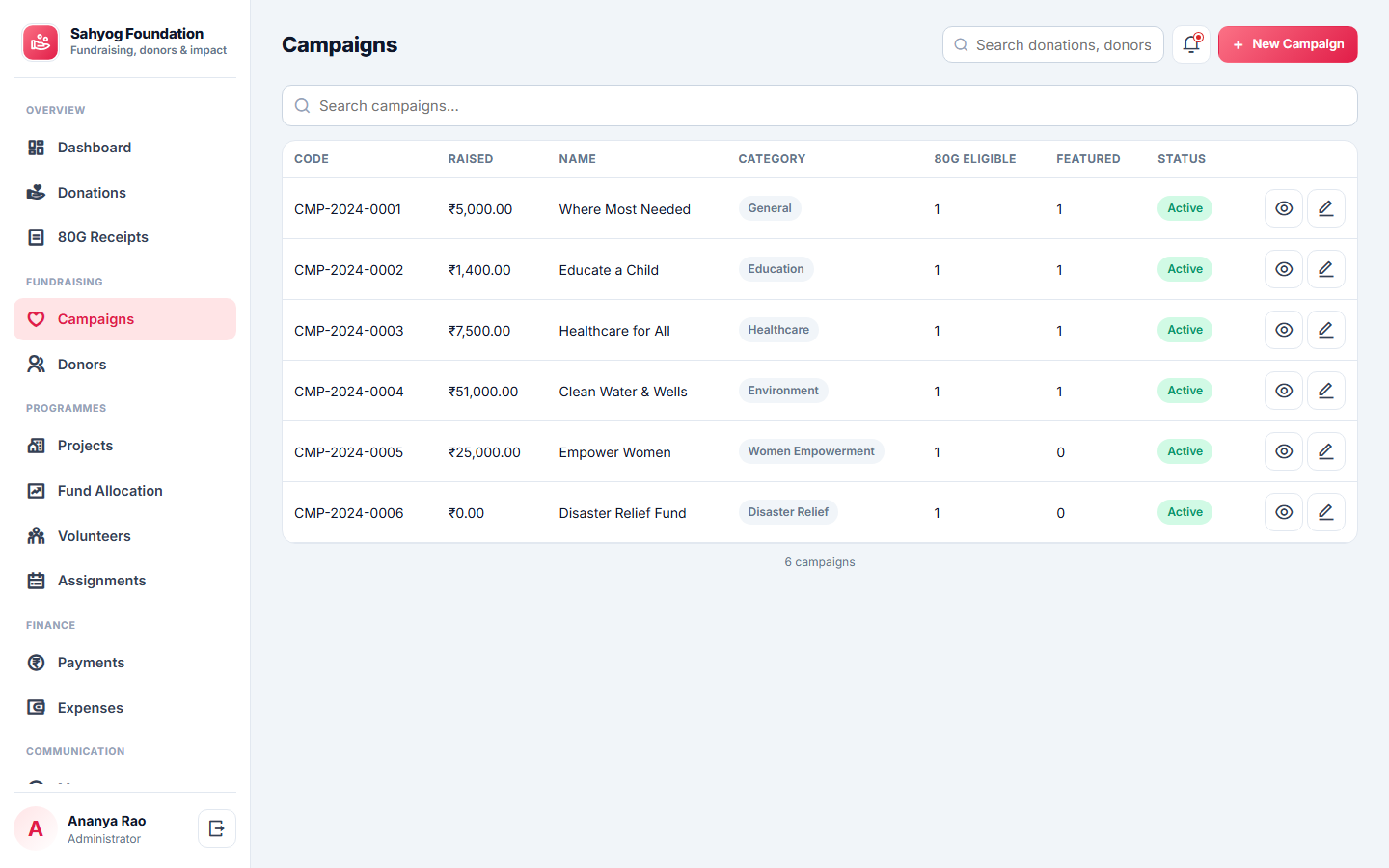Image resolution: width=1389 pixels, height=868 pixels.
Task: Click code CMP-2024-0005
Action: tap(349, 452)
